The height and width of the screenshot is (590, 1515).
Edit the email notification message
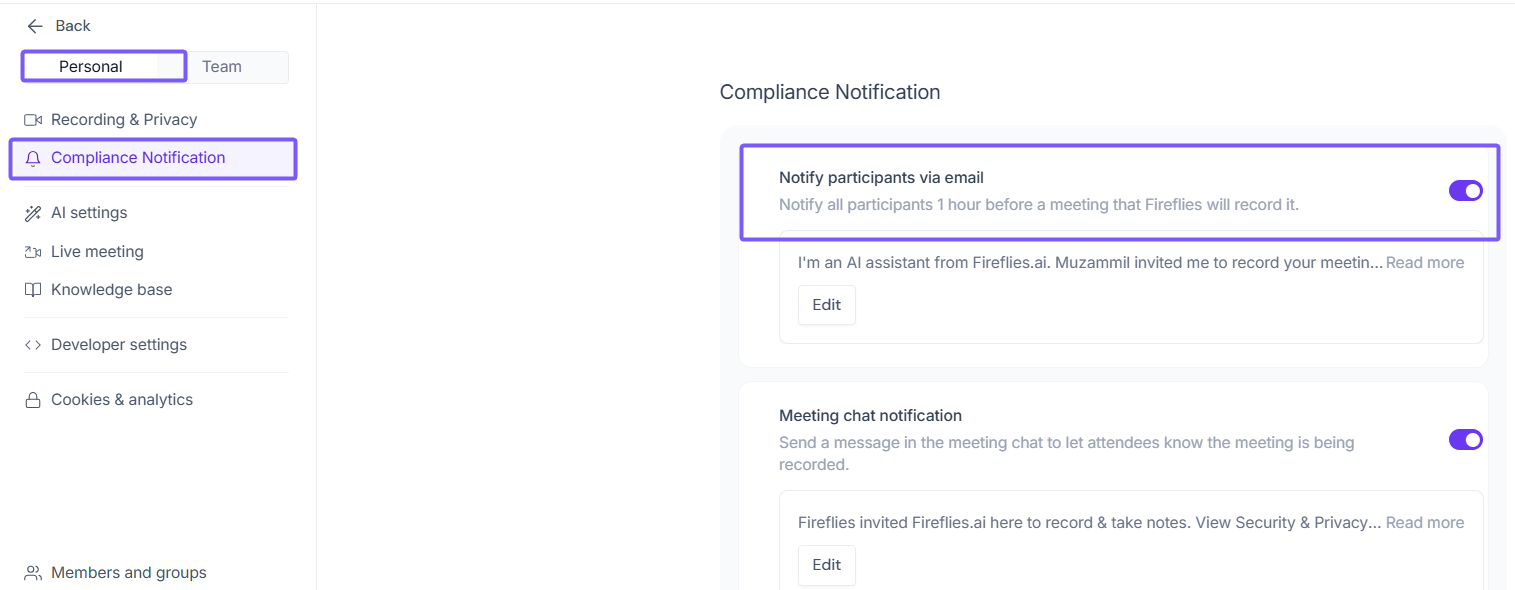(826, 305)
